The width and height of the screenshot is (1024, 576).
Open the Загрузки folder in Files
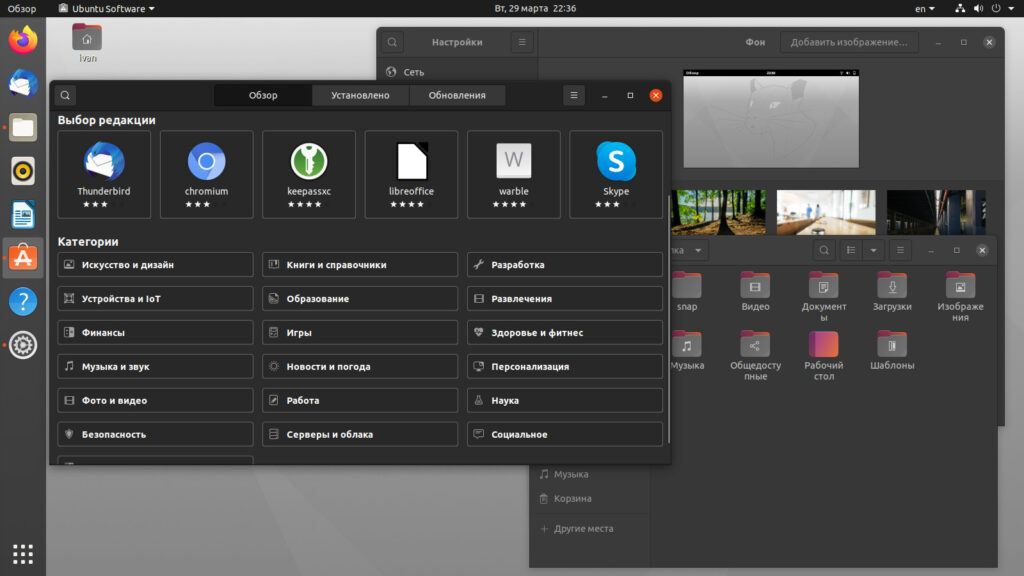[x=892, y=292]
